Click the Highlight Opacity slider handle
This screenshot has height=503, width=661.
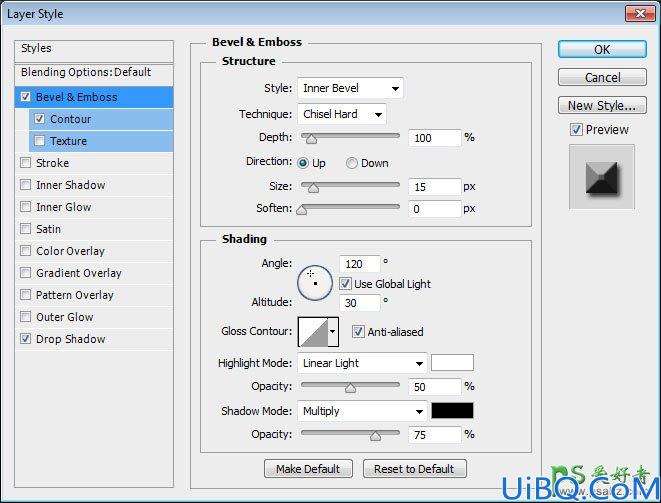point(350,388)
